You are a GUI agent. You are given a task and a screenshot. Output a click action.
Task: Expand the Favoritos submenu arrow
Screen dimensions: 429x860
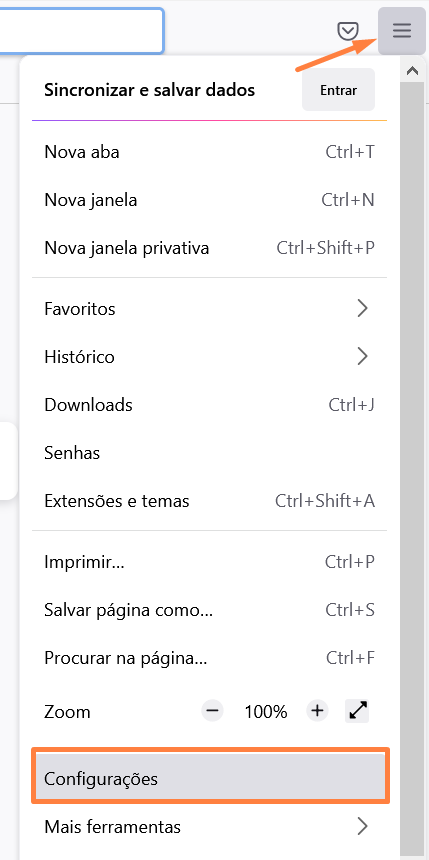tap(362, 309)
